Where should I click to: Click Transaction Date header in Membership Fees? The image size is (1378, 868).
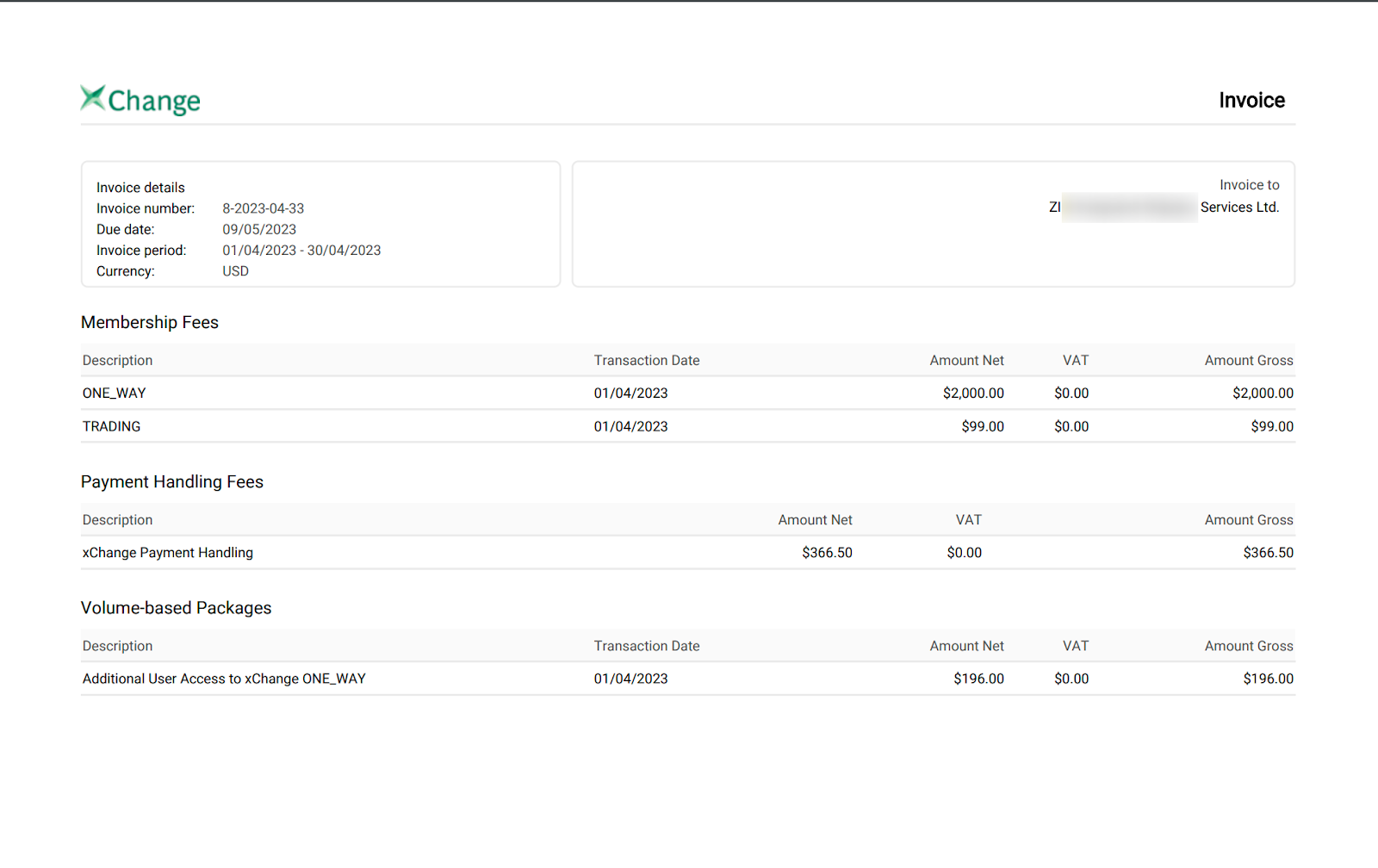pos(647,361)
